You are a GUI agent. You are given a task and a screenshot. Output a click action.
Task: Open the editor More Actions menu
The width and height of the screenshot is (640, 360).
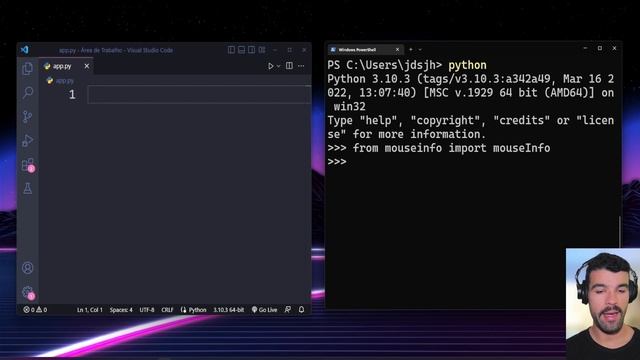tap(301, 66)
